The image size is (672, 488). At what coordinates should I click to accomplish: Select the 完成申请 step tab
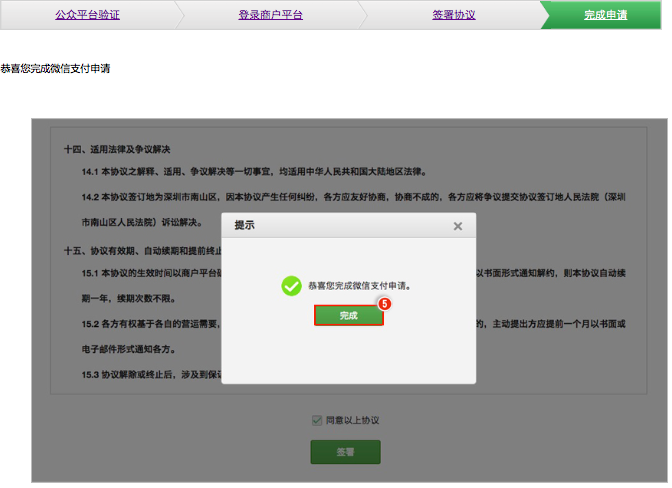click(606, 15)
